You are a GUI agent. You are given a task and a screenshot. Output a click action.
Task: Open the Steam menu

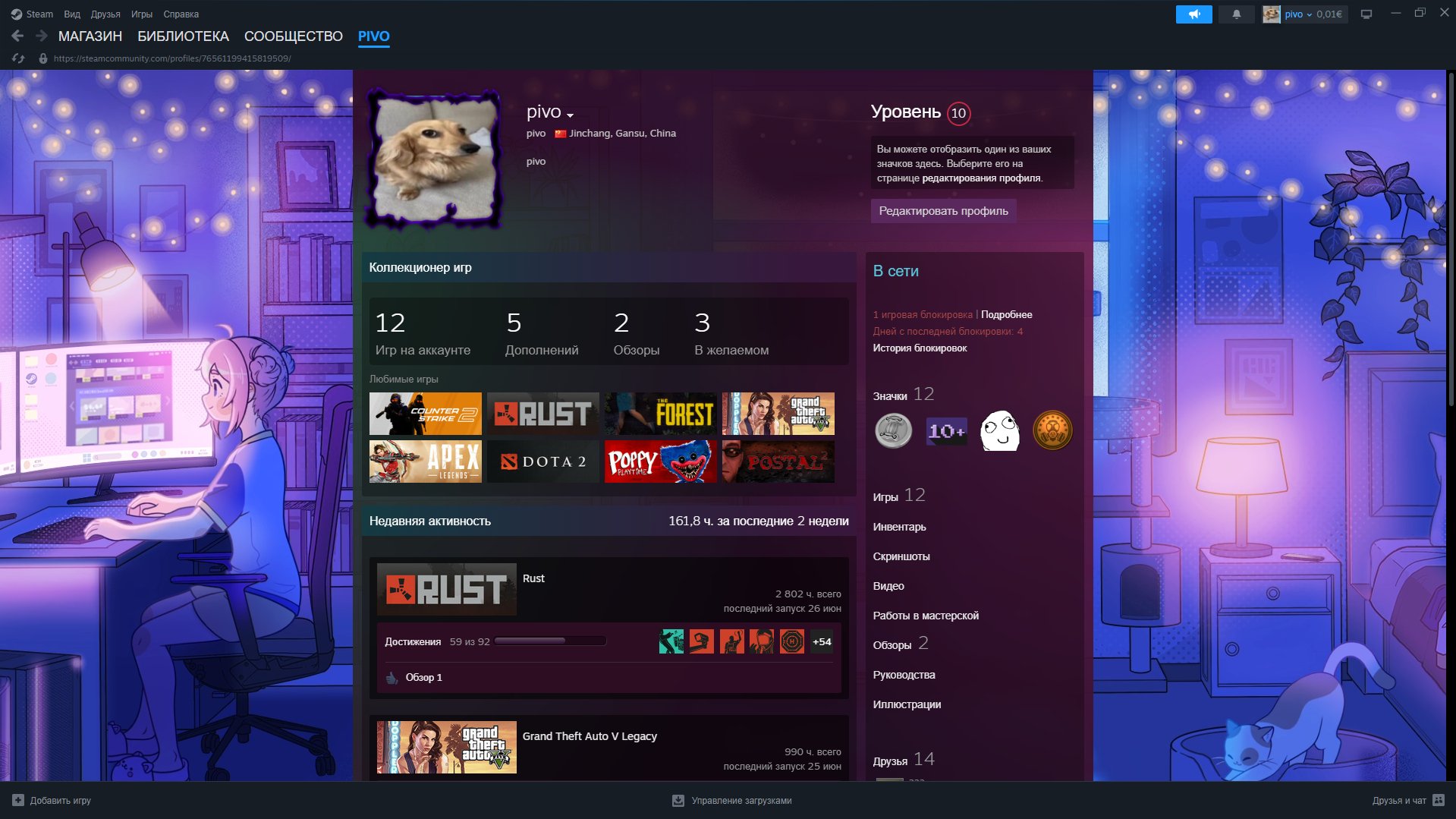[39, 14]
